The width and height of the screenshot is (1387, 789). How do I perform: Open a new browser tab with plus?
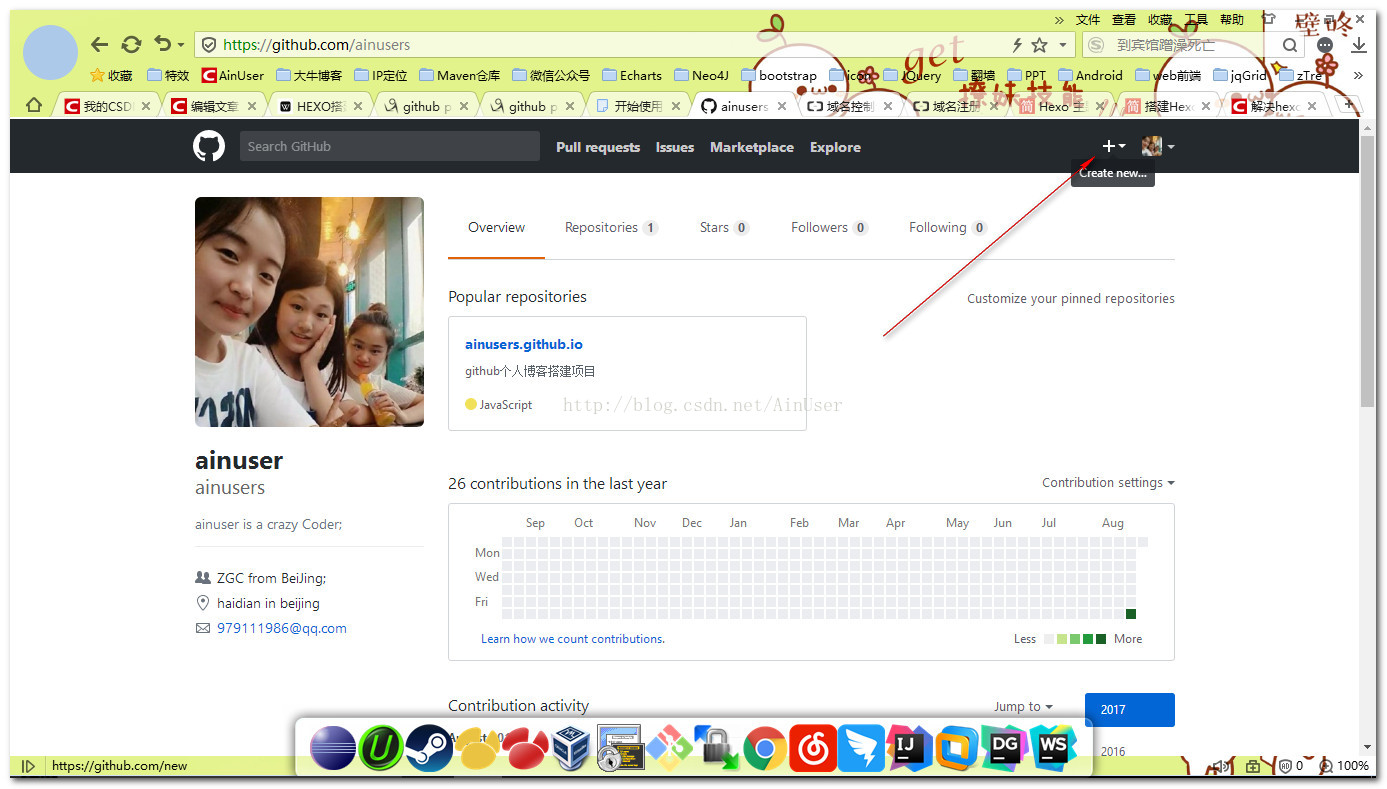[x=1348, y=104]
